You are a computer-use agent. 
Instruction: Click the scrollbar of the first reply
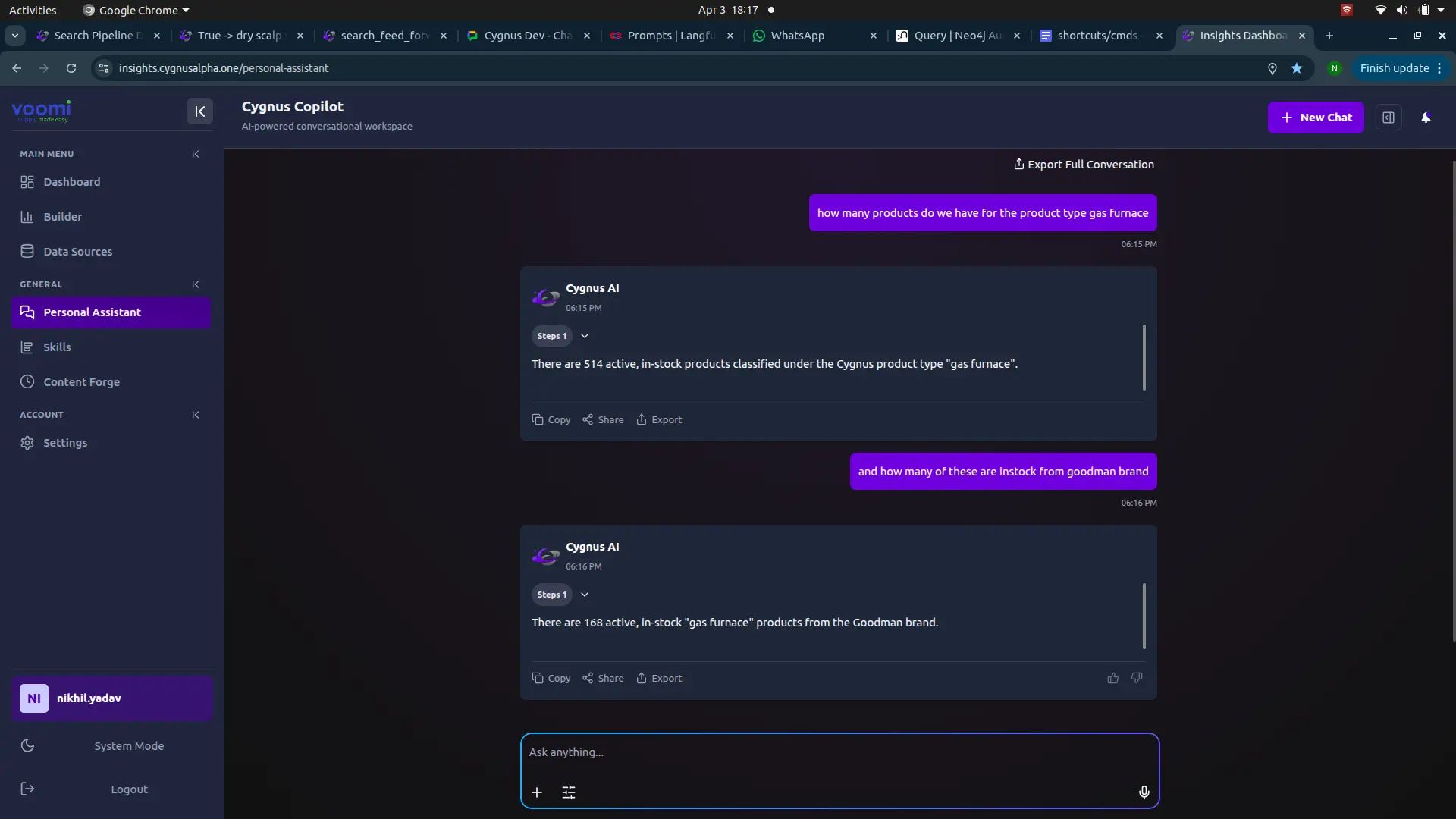coord(1144,357)
